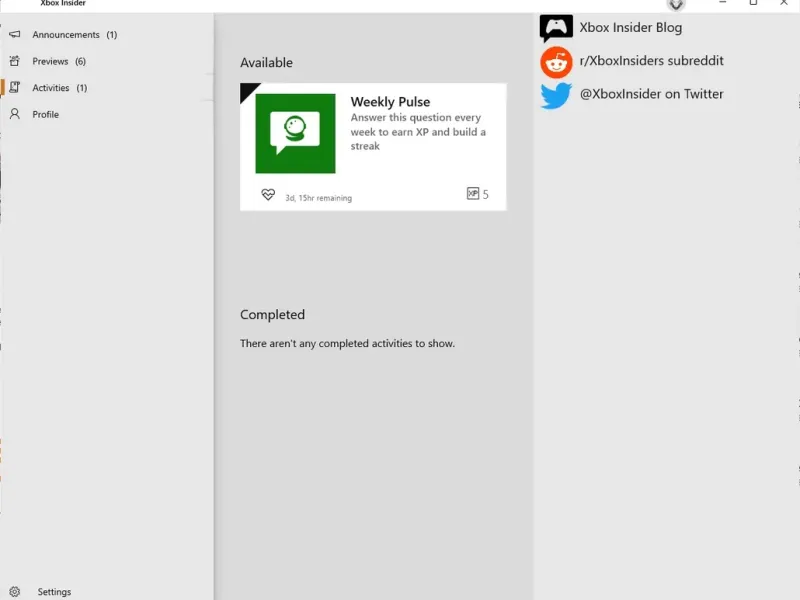Click the XP reward icon on Weekly Pulse
The width and height of the screenshot is (800, 600).
click(473, 193)
